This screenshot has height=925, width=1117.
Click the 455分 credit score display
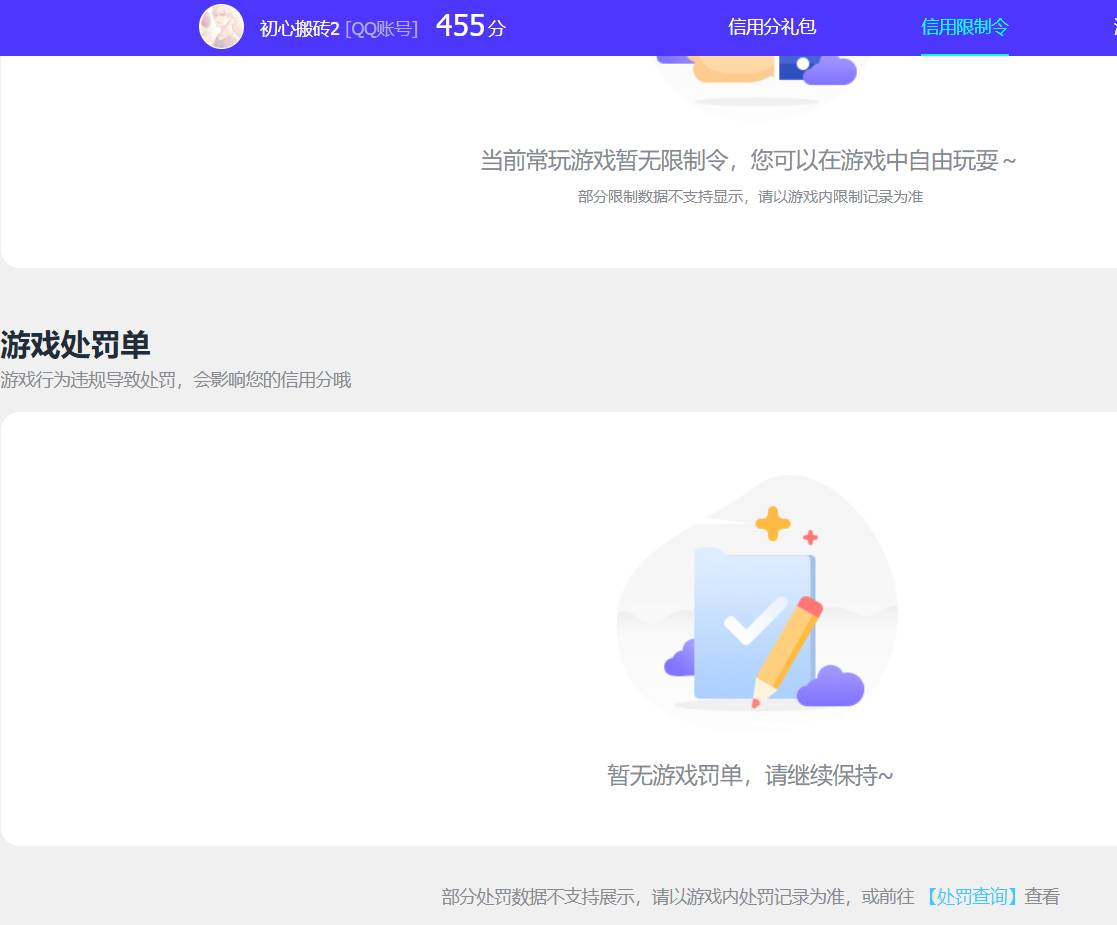470,26
